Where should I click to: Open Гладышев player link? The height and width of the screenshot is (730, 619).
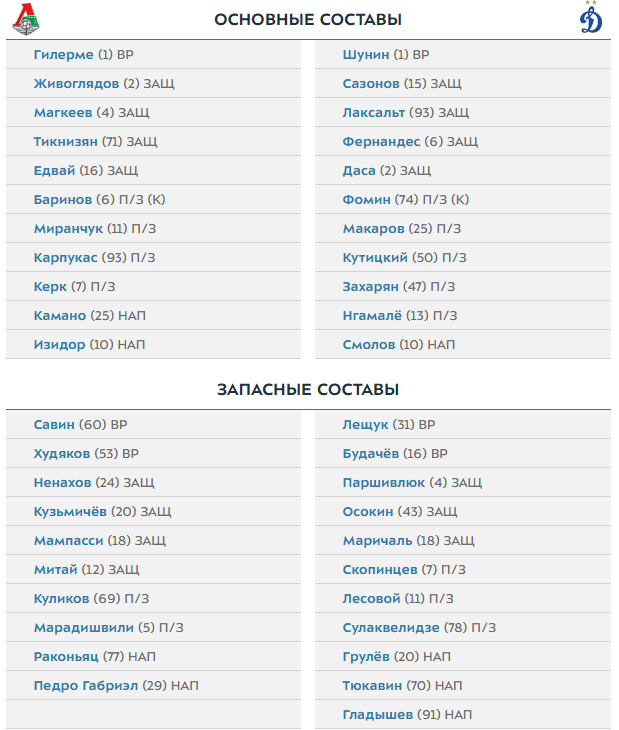(378, 715)
